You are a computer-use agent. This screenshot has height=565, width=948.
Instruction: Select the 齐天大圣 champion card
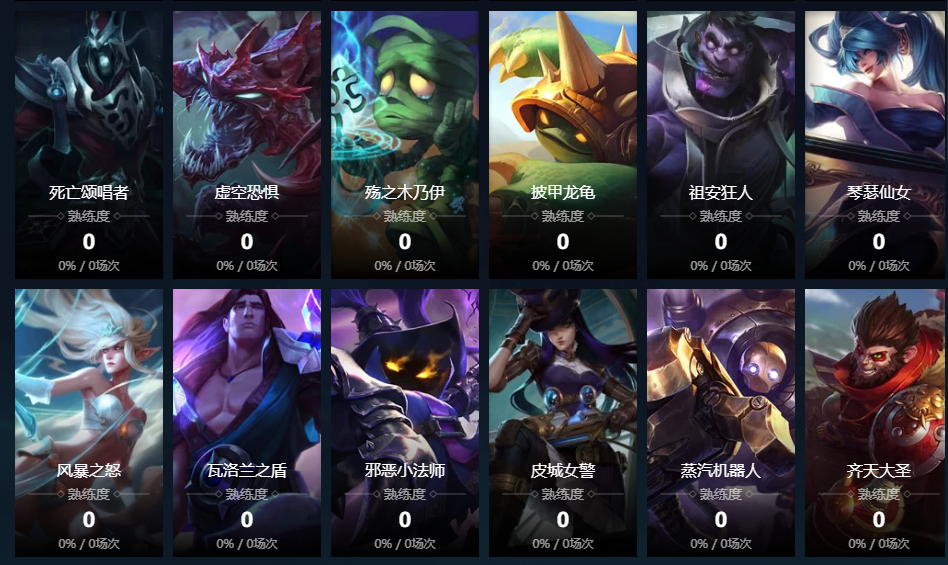point(876,422)
